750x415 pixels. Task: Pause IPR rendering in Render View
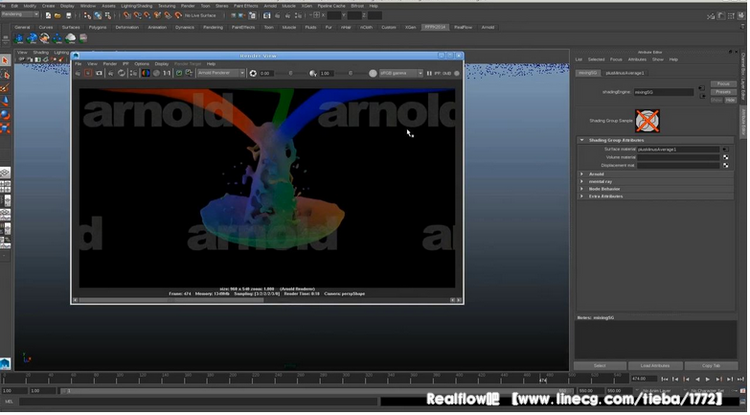point(429,73)
